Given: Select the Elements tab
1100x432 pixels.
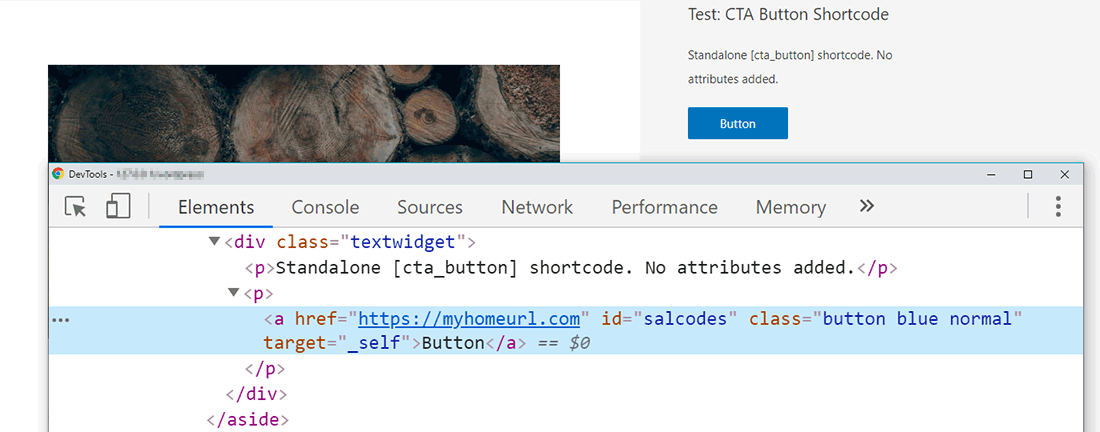Looking at the screenshot, I should (x=216, y=207).
